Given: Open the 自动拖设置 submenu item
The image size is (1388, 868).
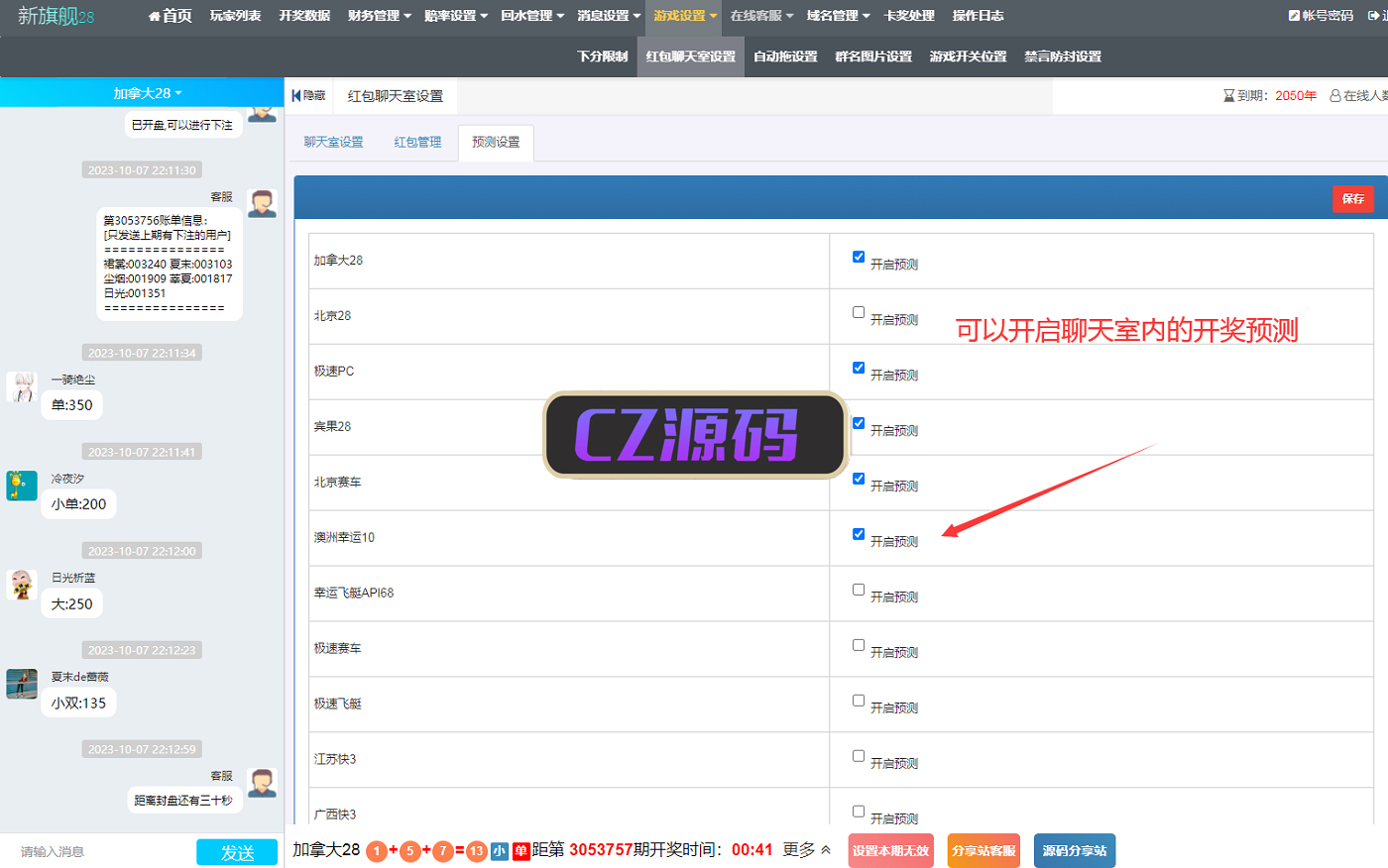Looking at the screenshot, I should pos(785,56).
